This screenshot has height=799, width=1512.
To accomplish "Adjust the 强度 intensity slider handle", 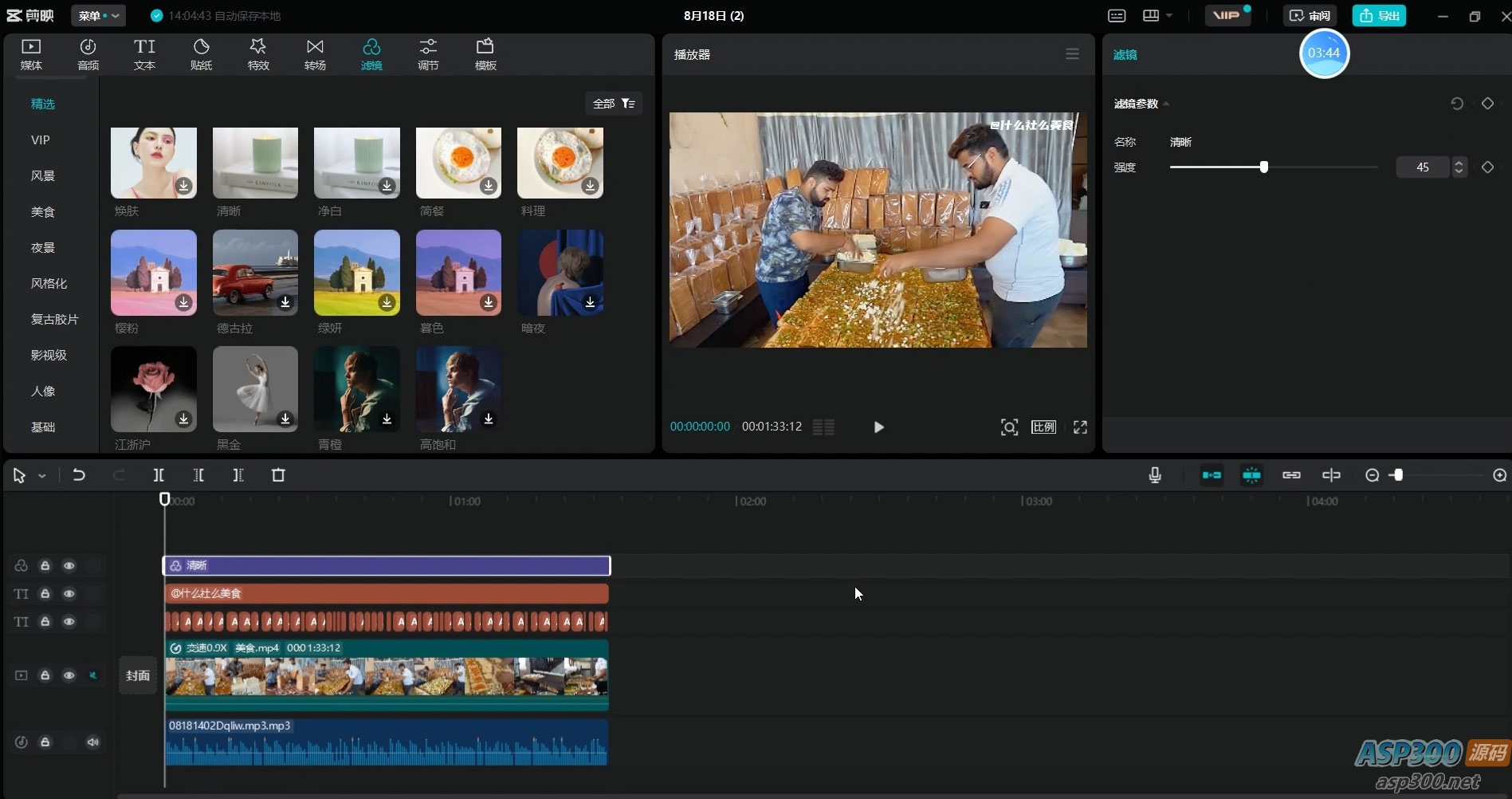I will pos(1263,167).
